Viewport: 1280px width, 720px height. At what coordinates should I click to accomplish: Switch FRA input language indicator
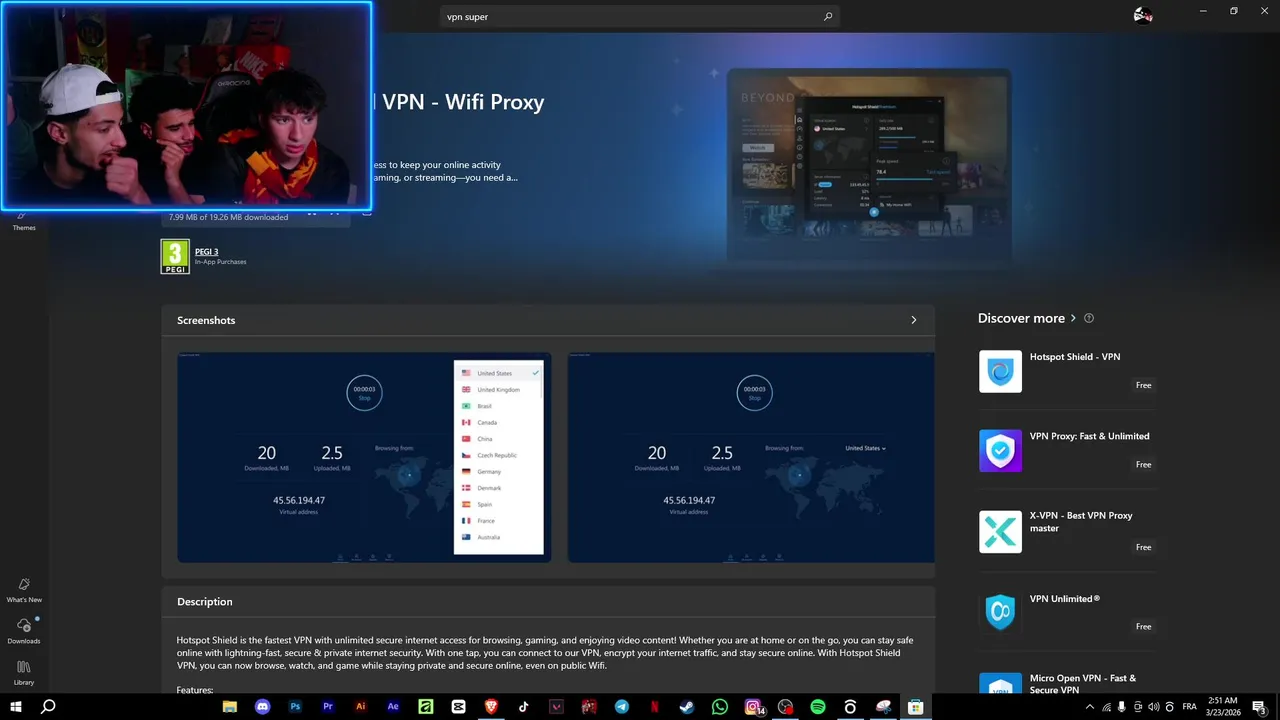[1189, 707]
